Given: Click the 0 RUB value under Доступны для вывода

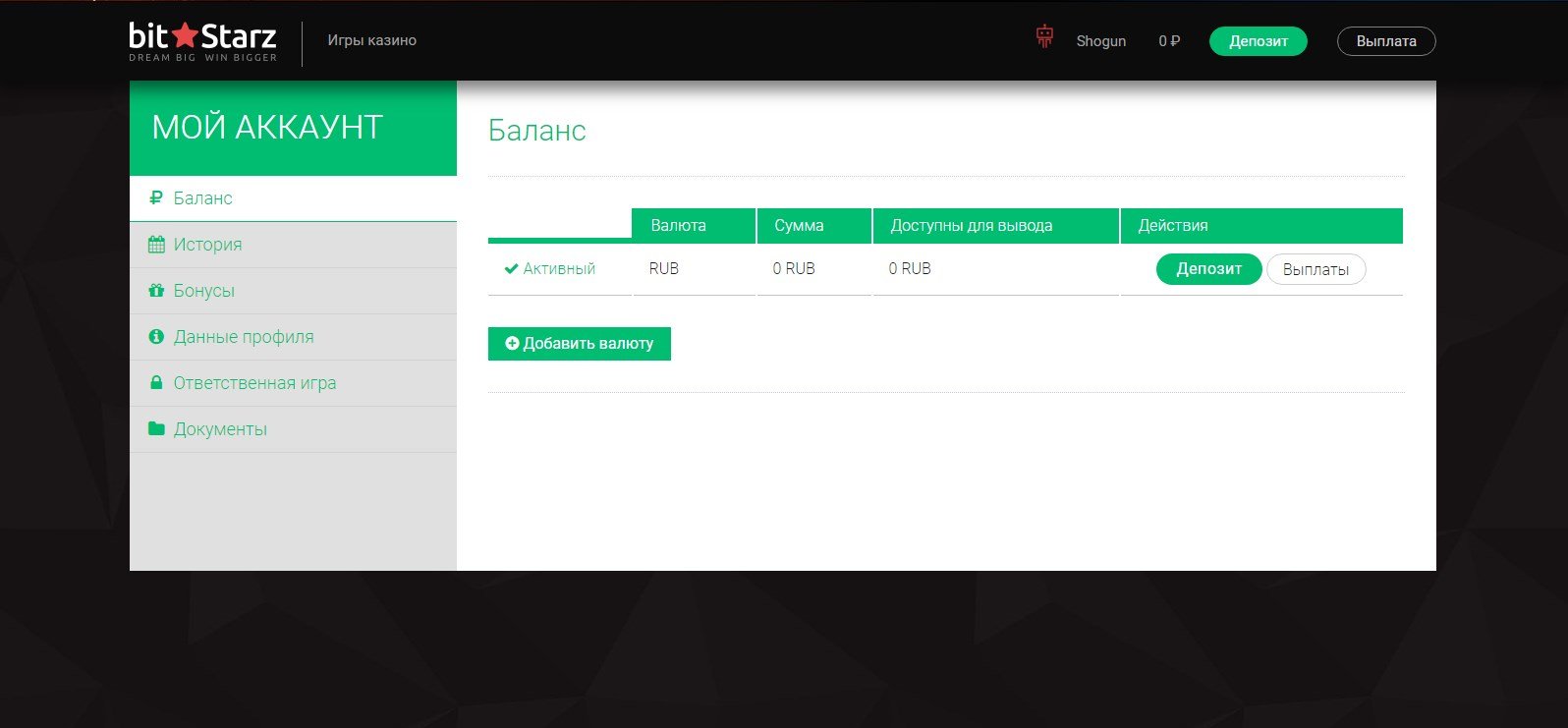Looking at the screenshot, I should pos(910,268).
